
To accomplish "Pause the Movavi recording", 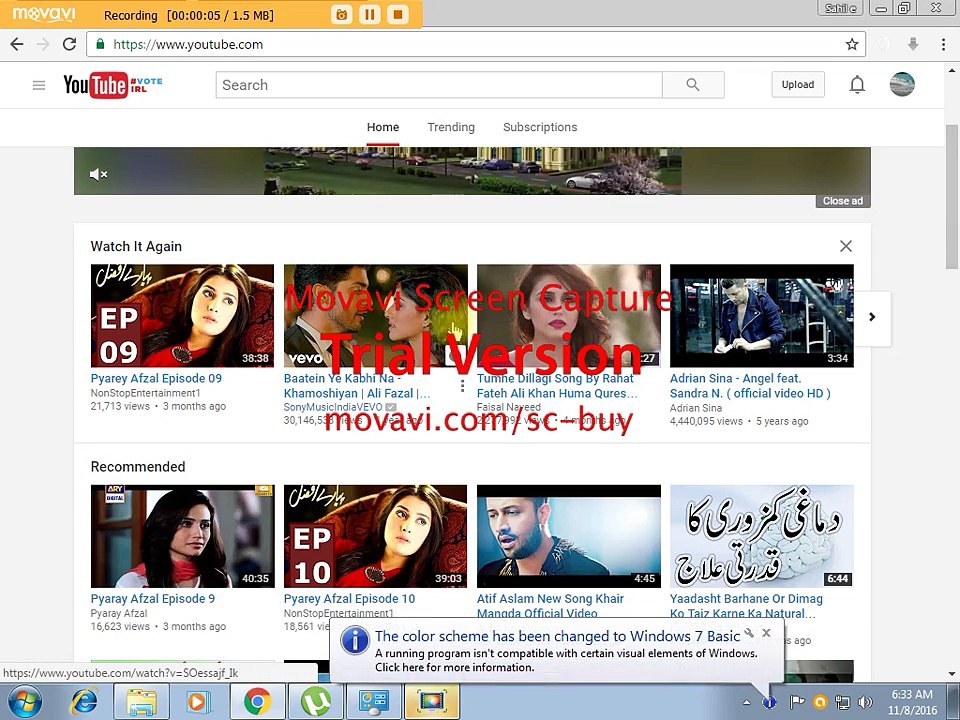I will pyautogui.click(x=370, y=15).
